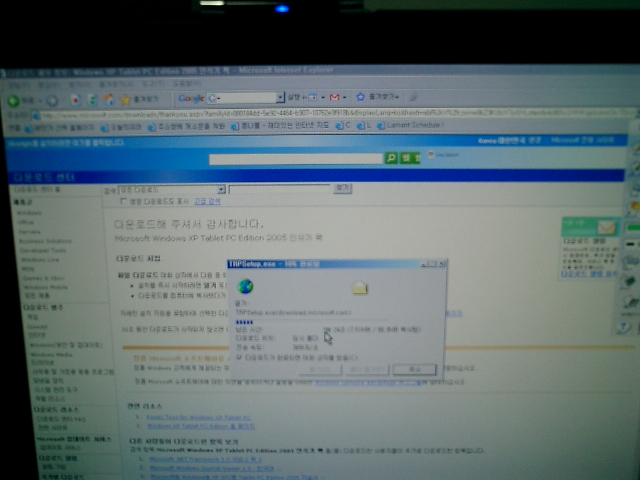640x480 pixels.
Task: Click the 취소 (Cancel) button in download dialog
Action: click(414, 369)
